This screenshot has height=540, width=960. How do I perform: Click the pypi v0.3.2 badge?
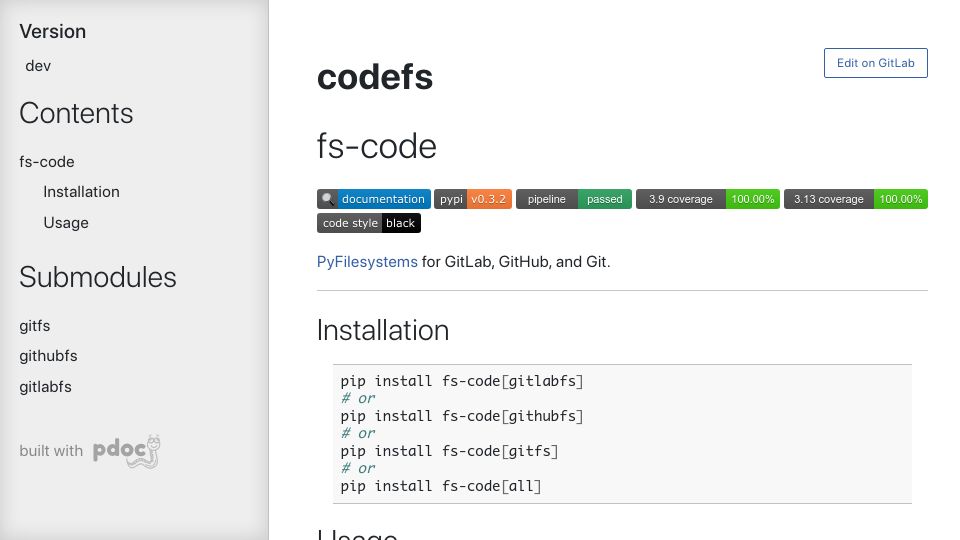pos(473,199)
